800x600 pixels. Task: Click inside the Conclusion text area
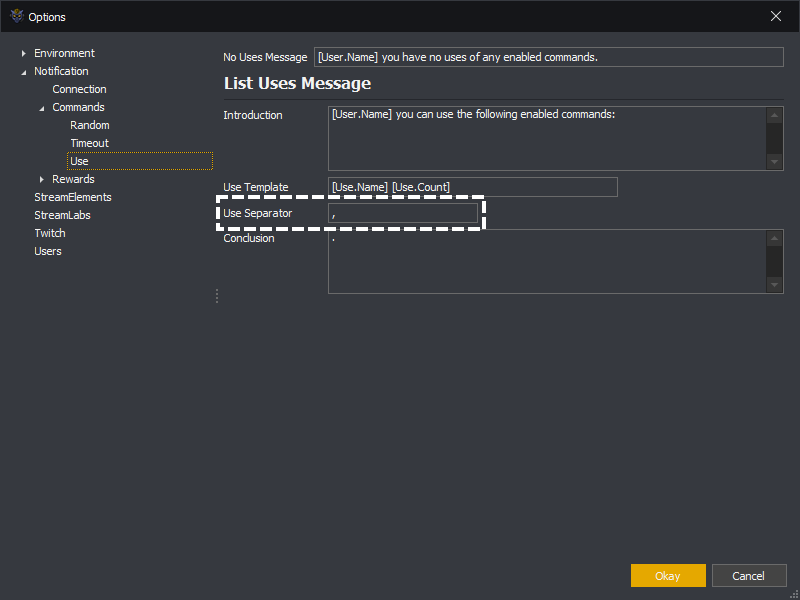click(547, 261)
